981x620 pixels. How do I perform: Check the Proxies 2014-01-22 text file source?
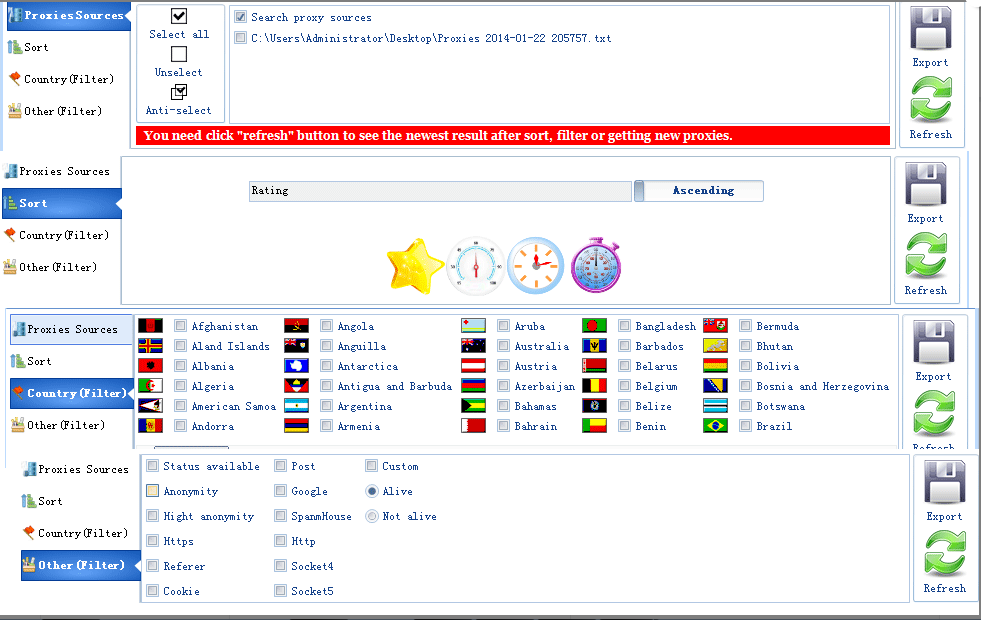click(240, 38)
